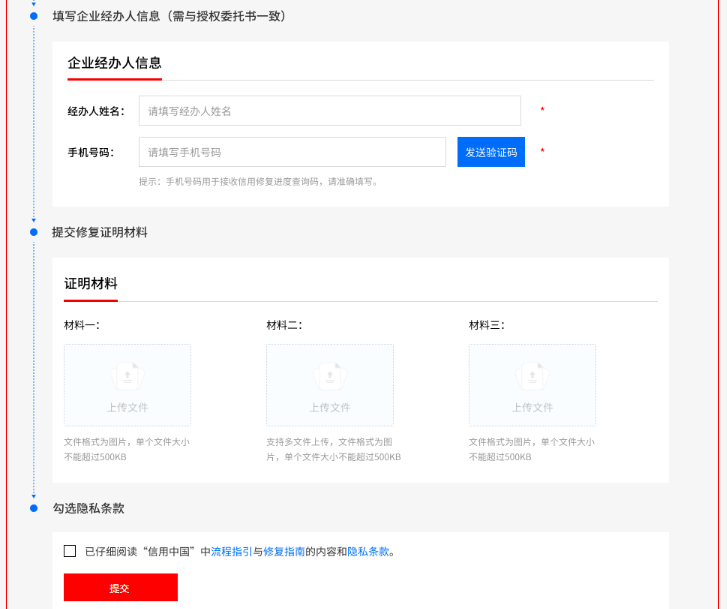Check the privacy terms agreement checkbox
727x609 pixels.
pyautogui.click(x=70, y=551)
